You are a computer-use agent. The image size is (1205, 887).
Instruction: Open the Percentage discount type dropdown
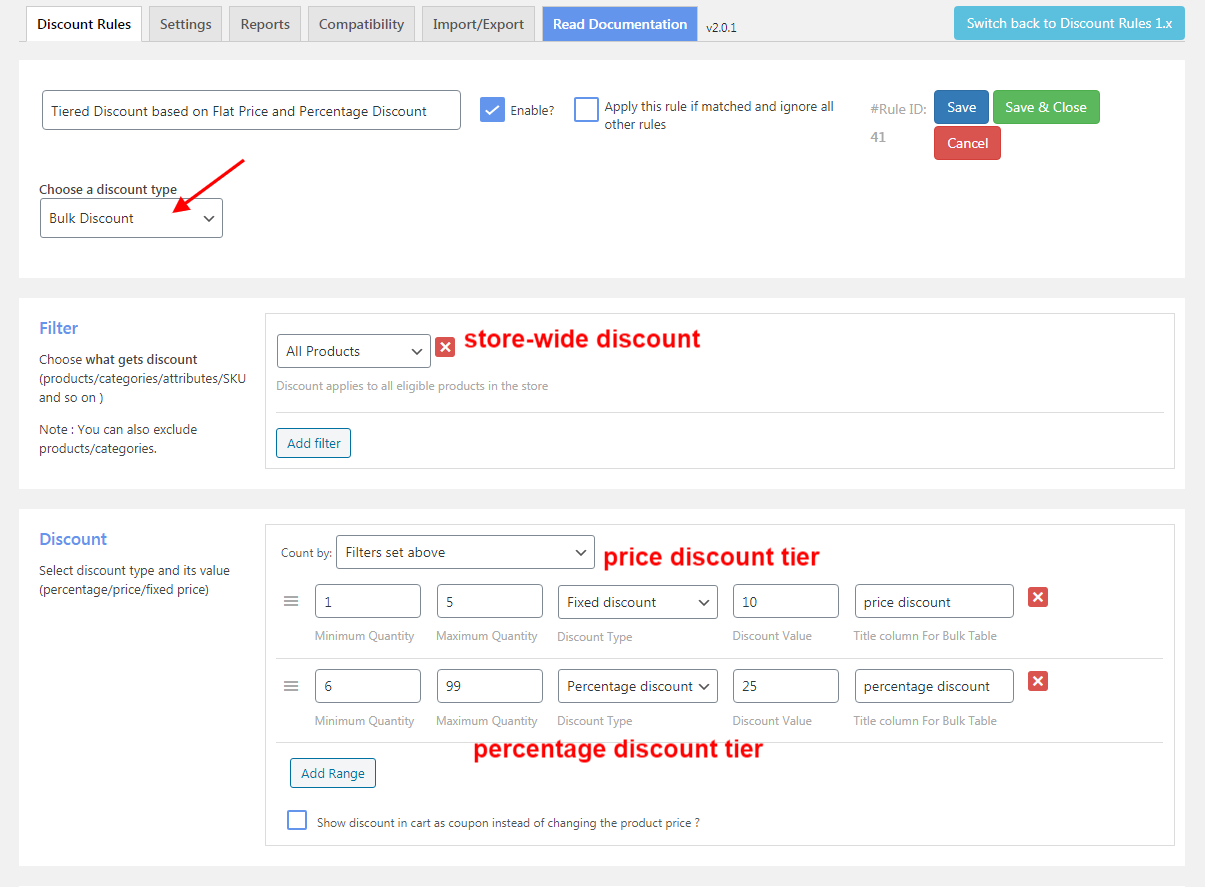[637, 685]
